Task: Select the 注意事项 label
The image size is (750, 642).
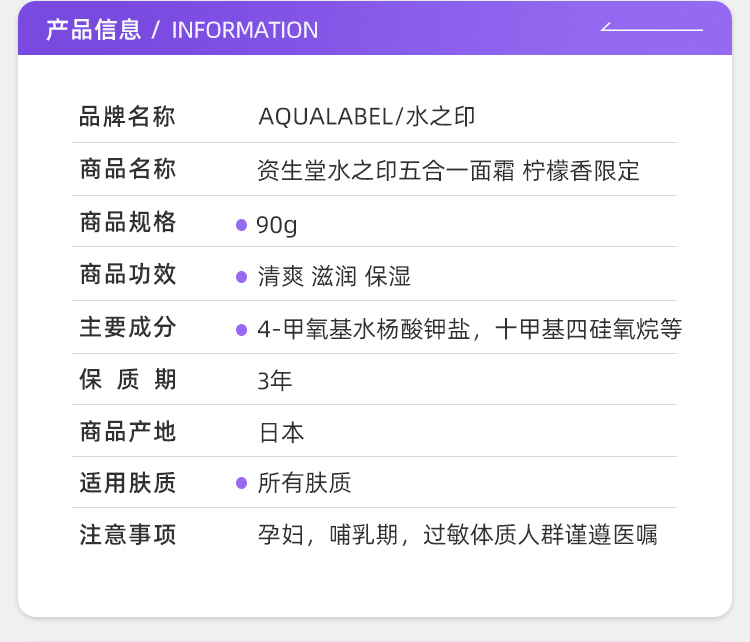Action: tap(128, 535)
